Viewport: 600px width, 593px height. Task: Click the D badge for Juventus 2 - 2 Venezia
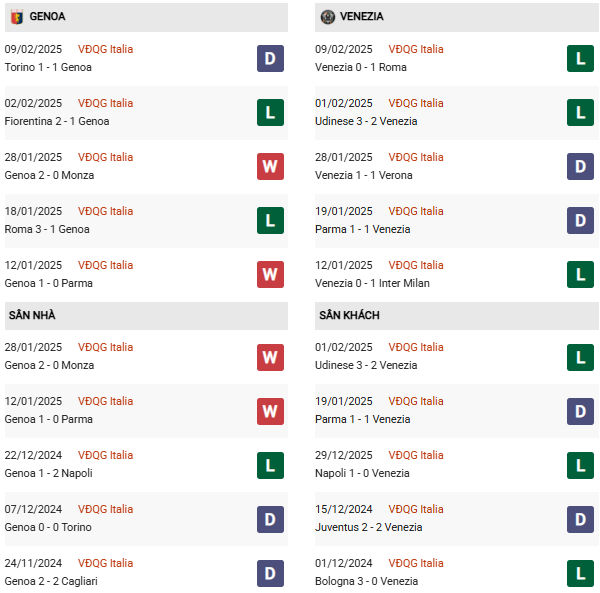point(580,518)
